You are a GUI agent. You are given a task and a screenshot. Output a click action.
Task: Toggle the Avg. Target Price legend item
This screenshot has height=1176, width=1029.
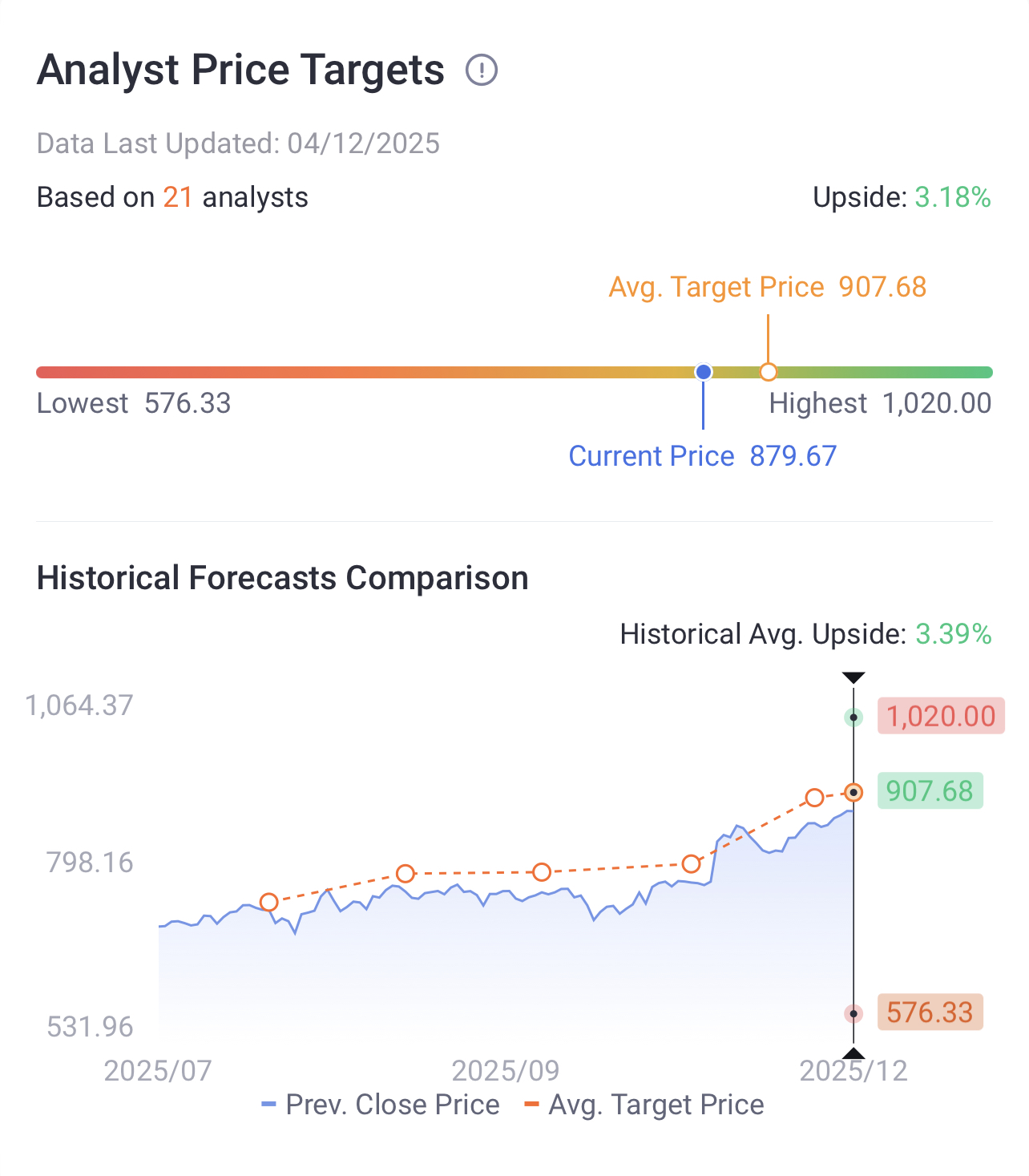click(644, 1105)
